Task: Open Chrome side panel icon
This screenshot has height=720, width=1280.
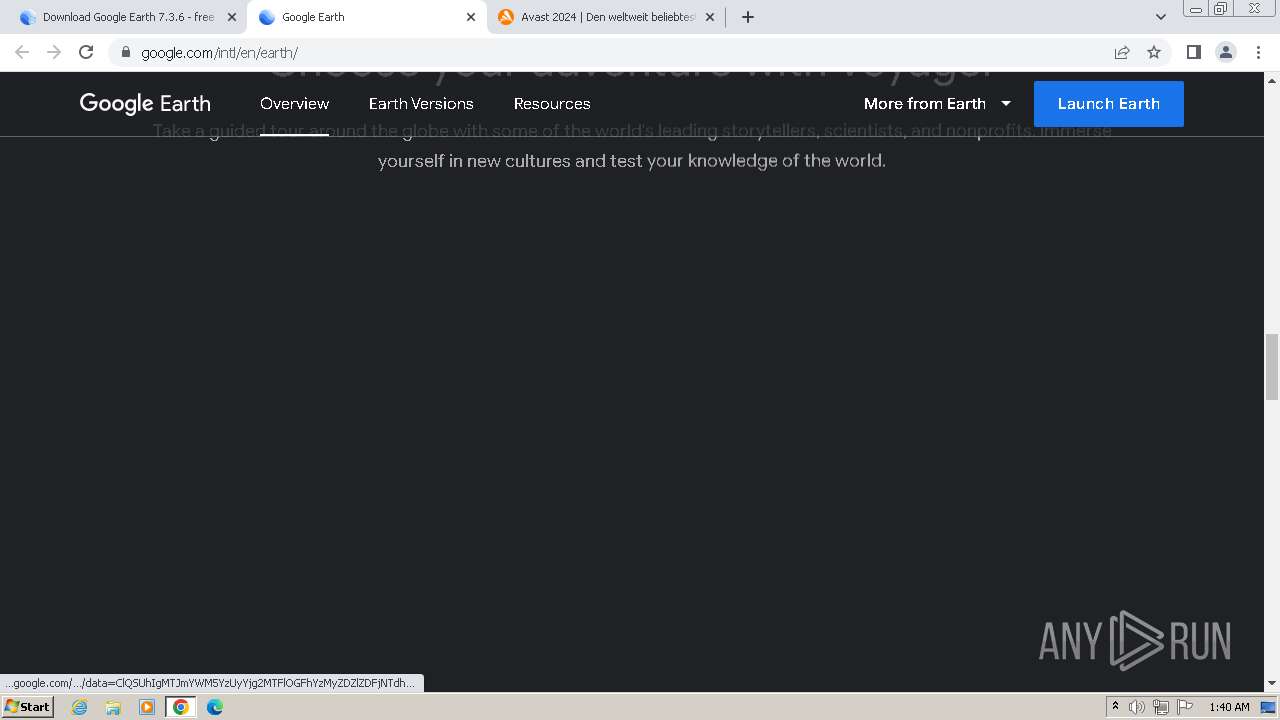Action: tap(1193, 52)
